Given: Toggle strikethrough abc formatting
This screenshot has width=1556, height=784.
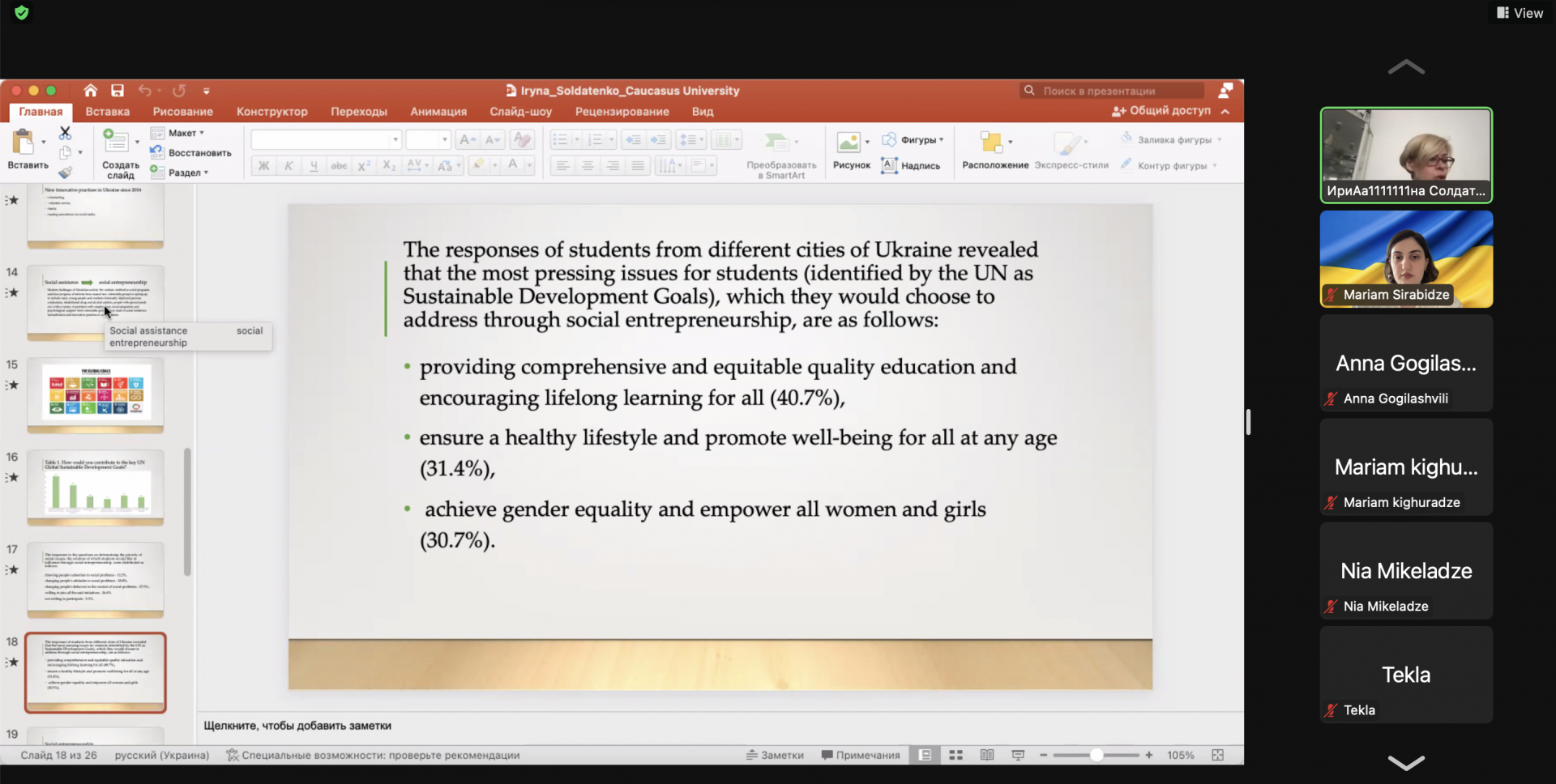Looking at the screenshot, I should pyautogui.click(x=339, y=166).
